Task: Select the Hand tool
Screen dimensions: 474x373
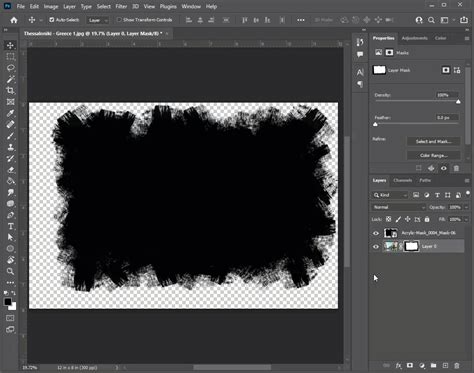Action: (x=10, y=260)
